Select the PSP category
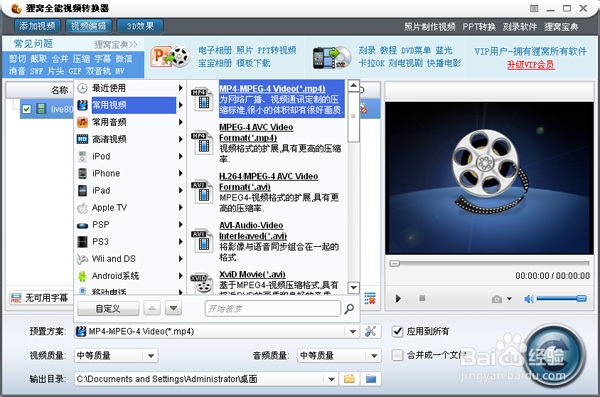The width and height of the screenshot is (600, 397). pos(130,224)
